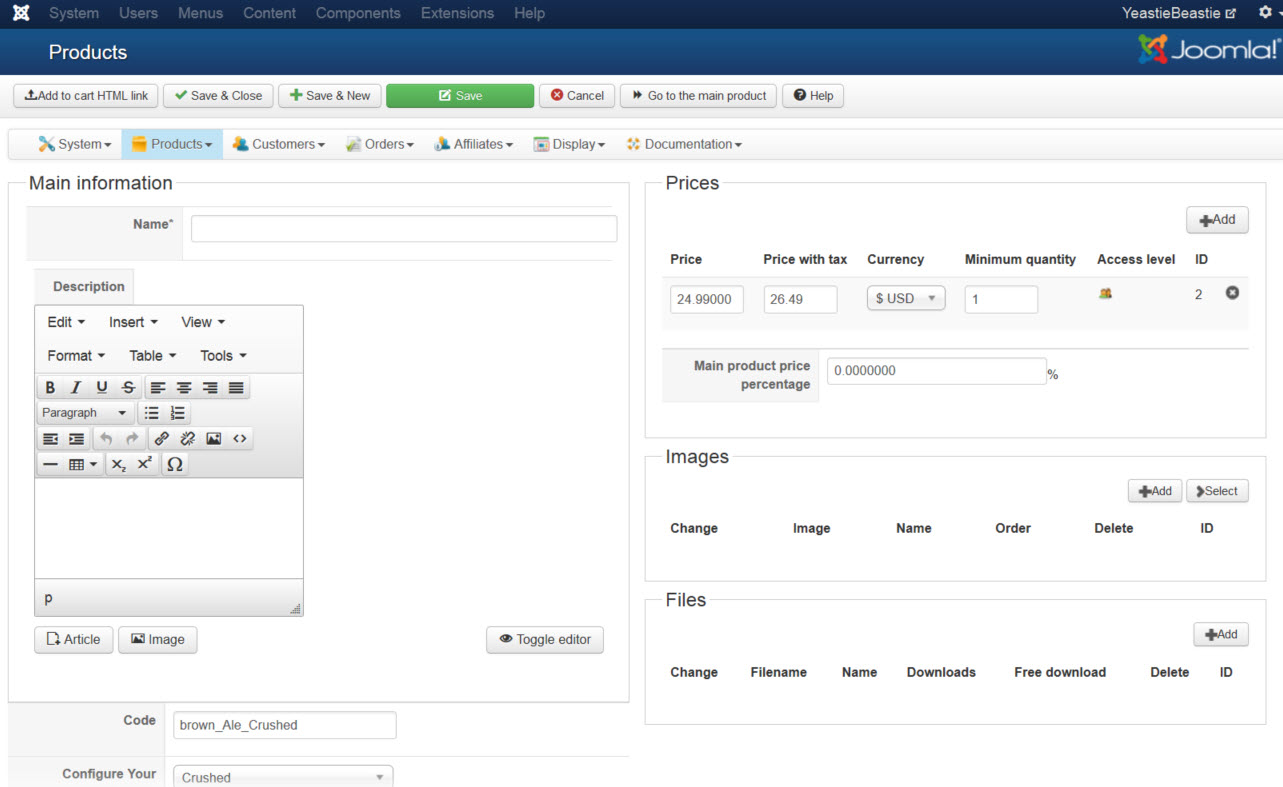Image resolution: width=1283 pixels, height=787 pixels.
Task: Justify the description text
Action: [x=236, y=388]
